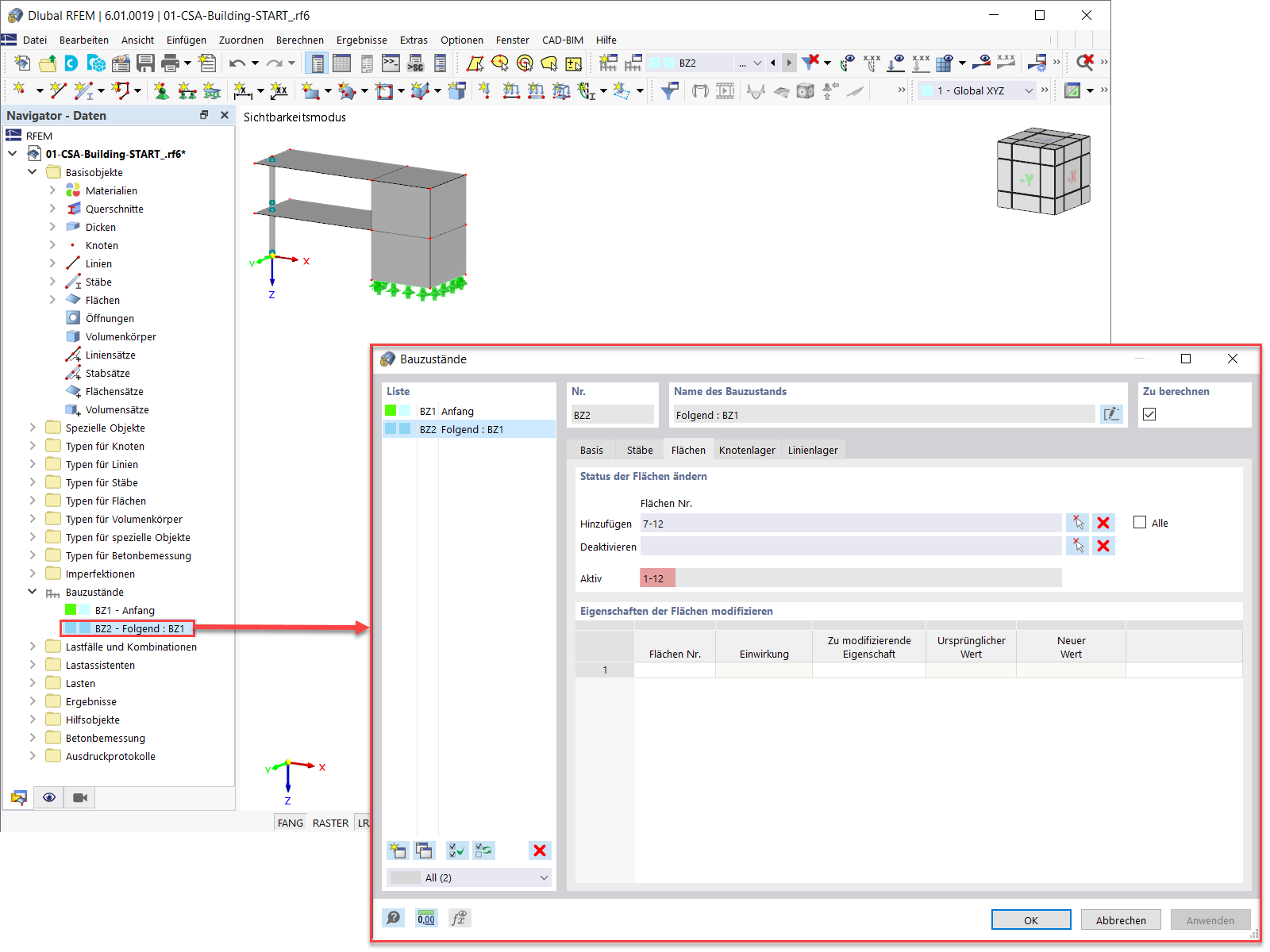
Task: Expand the Flächen tree node
Action: pyautogui.click(x=52, y=300)
